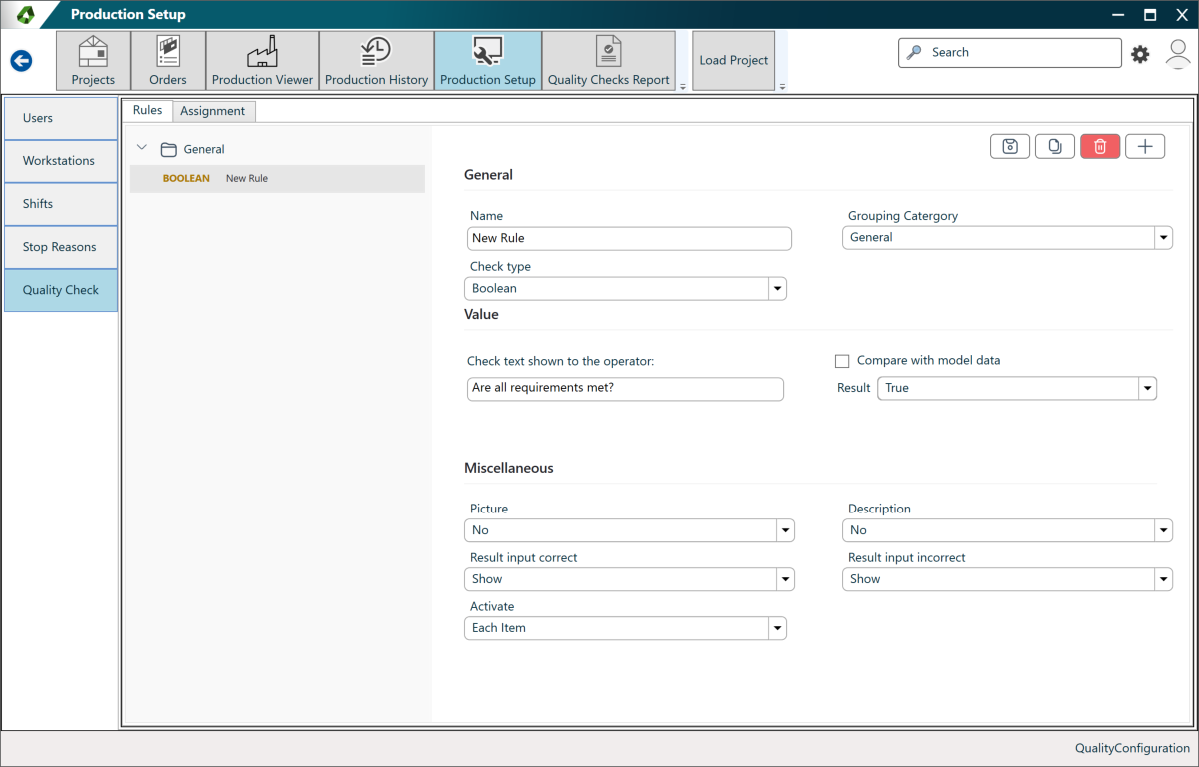Open the Quality Checks Report
Image resolution: width=1199 pixels, height=767 pixels.
(x=609, y=60)
